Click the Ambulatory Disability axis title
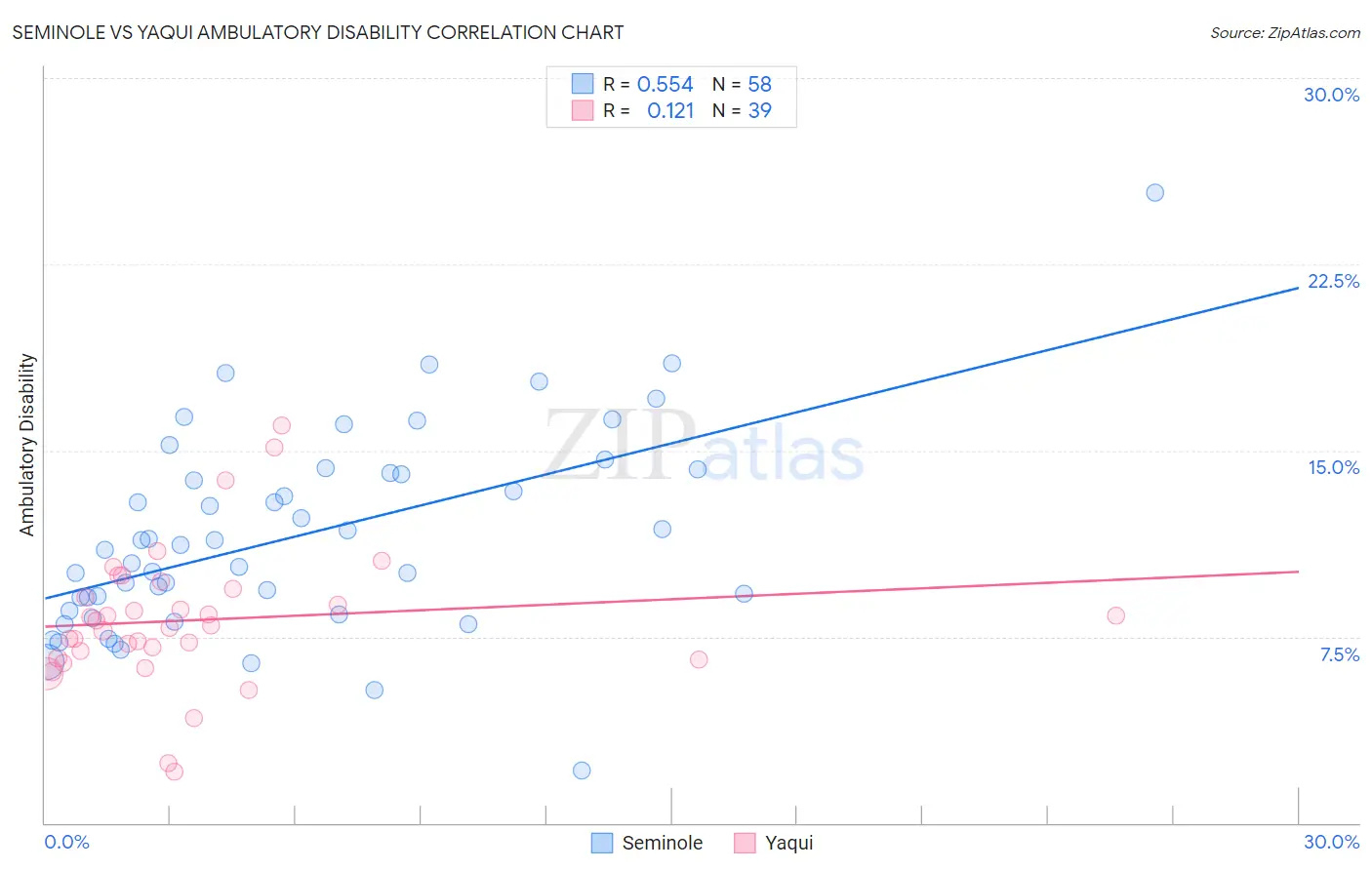The image size is (1372, 870). tap(27, 445)
